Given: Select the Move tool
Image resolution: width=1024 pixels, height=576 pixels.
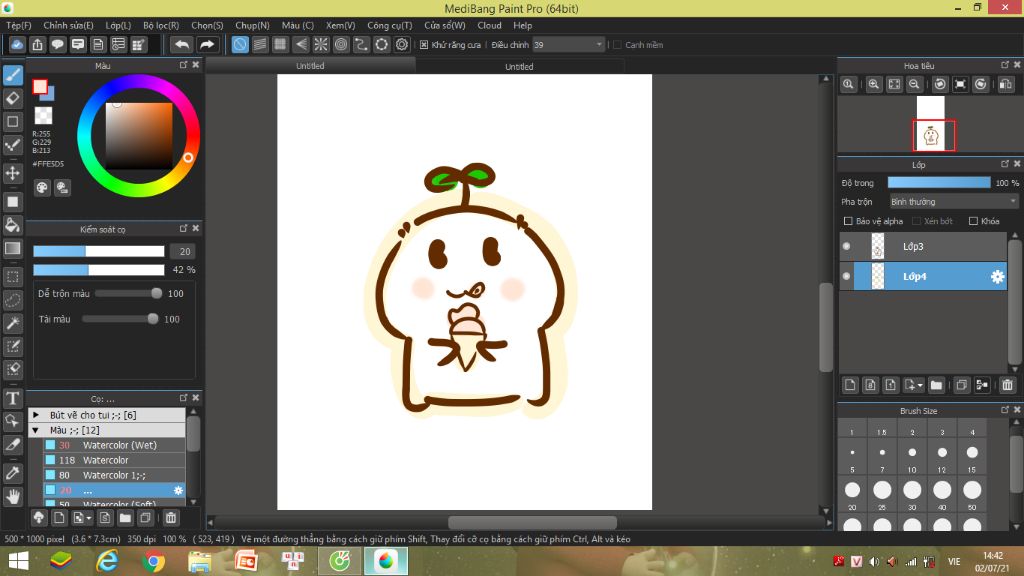Looking at the screenshot, I should 13,173.
